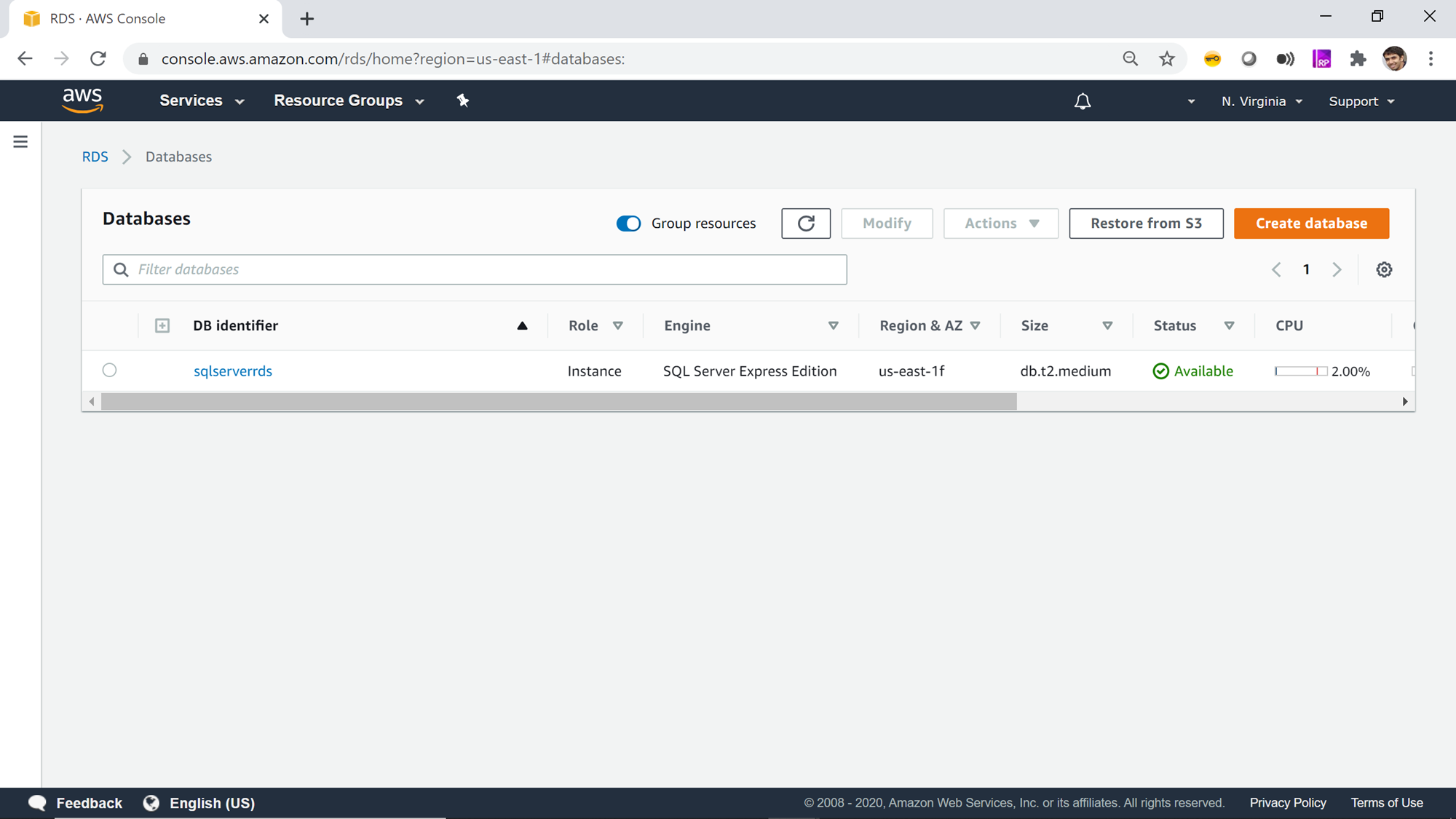This screenshot has width=1456, height=819.
Task: Open the Services menu
Action: point(202,100)
